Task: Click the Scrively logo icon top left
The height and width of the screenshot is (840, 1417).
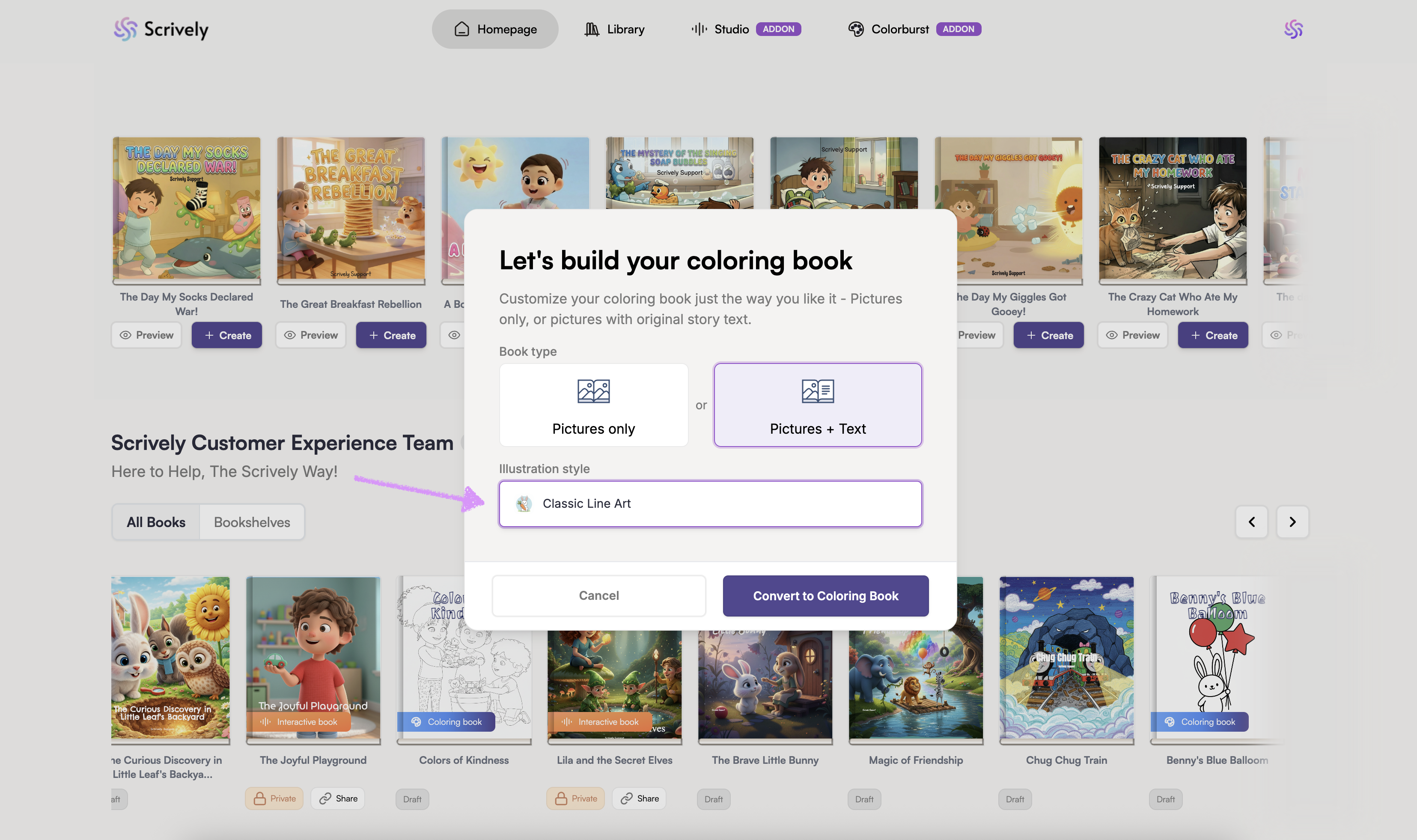Action: pos(125,29)
